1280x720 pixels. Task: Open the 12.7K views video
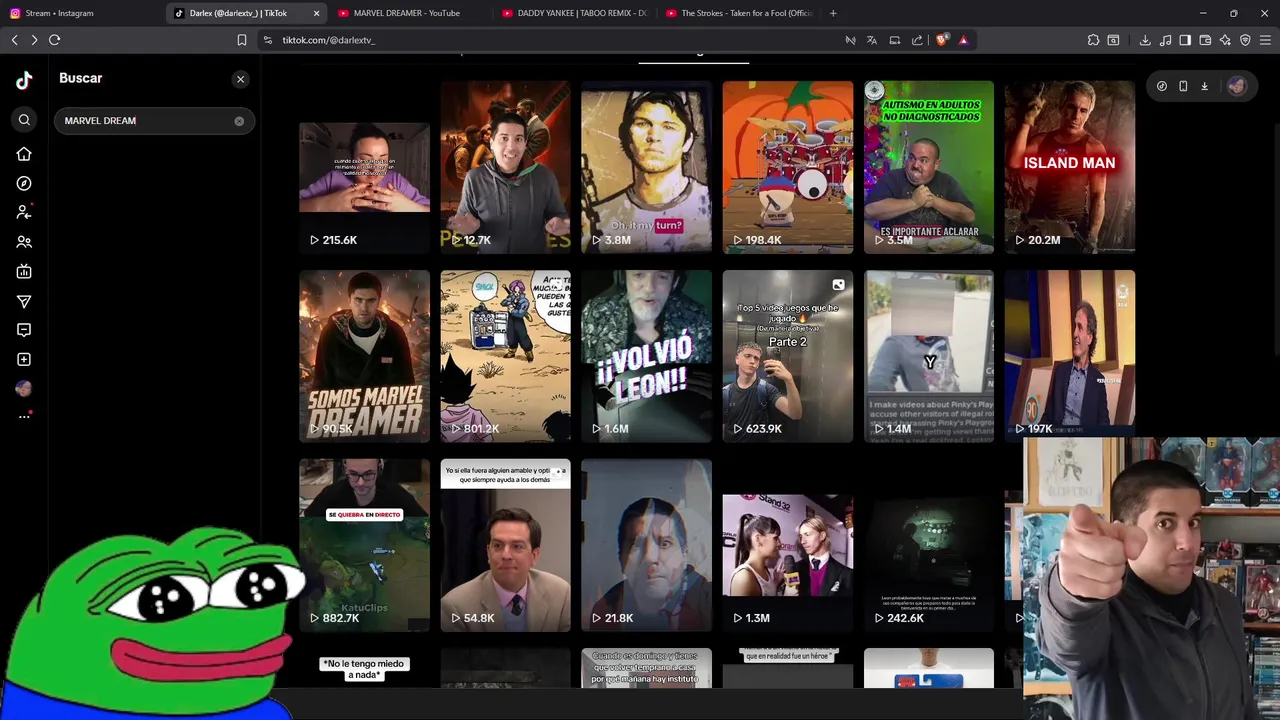tap(505, 167)
